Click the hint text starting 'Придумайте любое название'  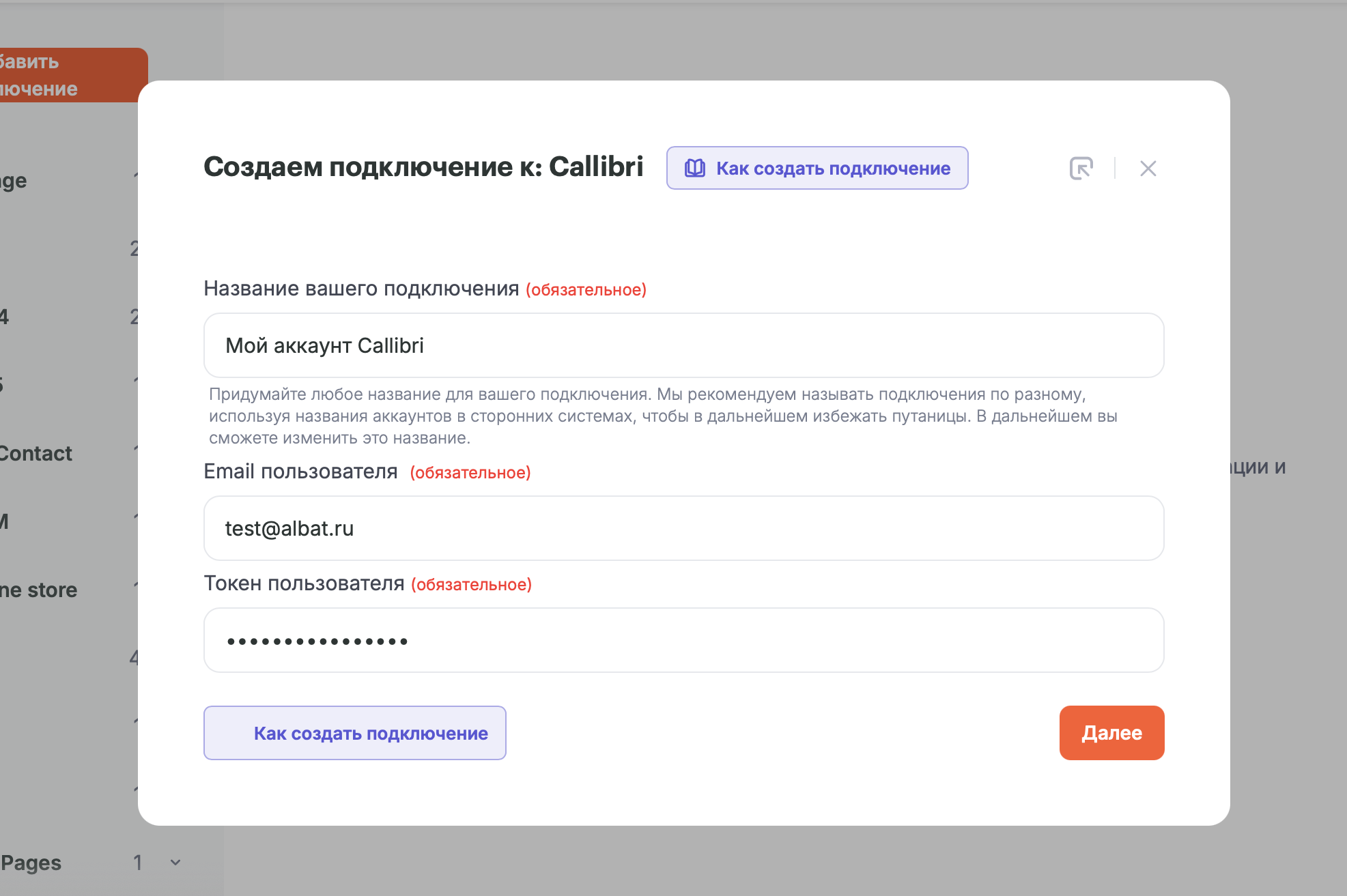tap(663, 416)
